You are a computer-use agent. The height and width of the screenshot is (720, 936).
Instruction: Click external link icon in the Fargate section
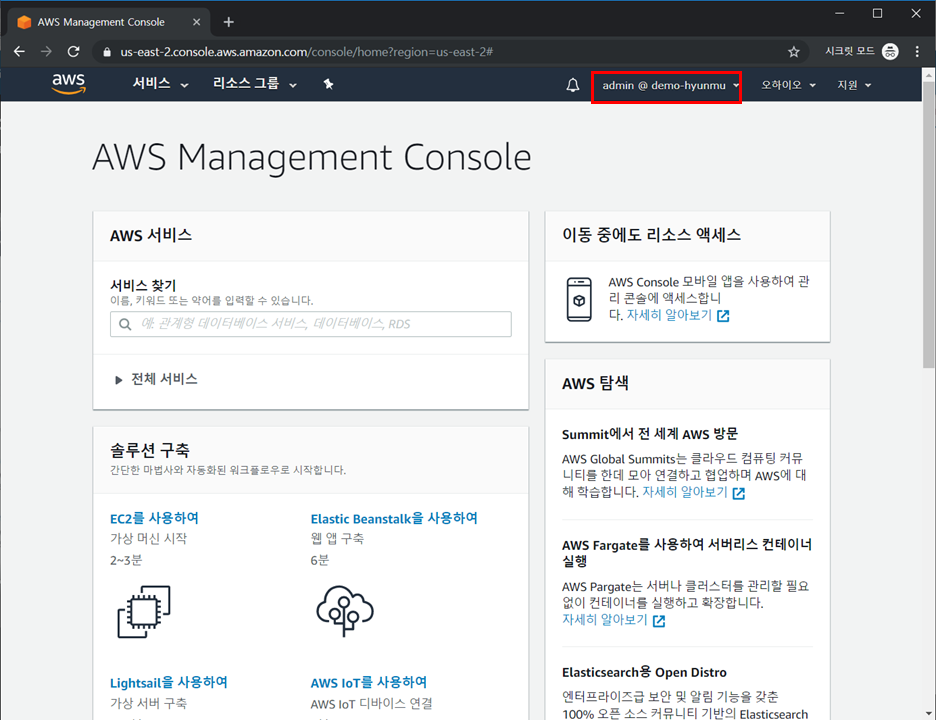click(x=659, y=621)
